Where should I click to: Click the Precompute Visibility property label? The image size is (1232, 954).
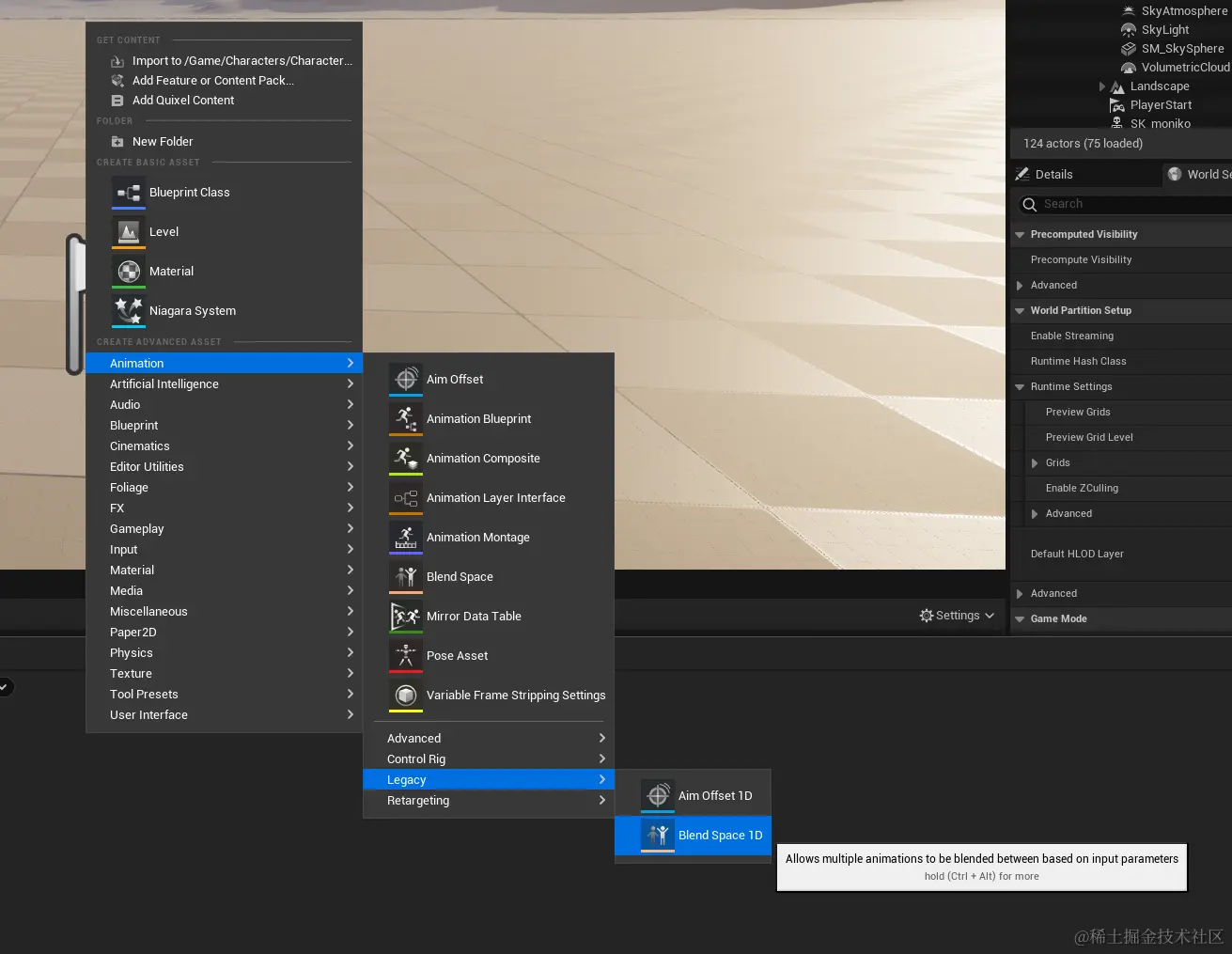1081,259
